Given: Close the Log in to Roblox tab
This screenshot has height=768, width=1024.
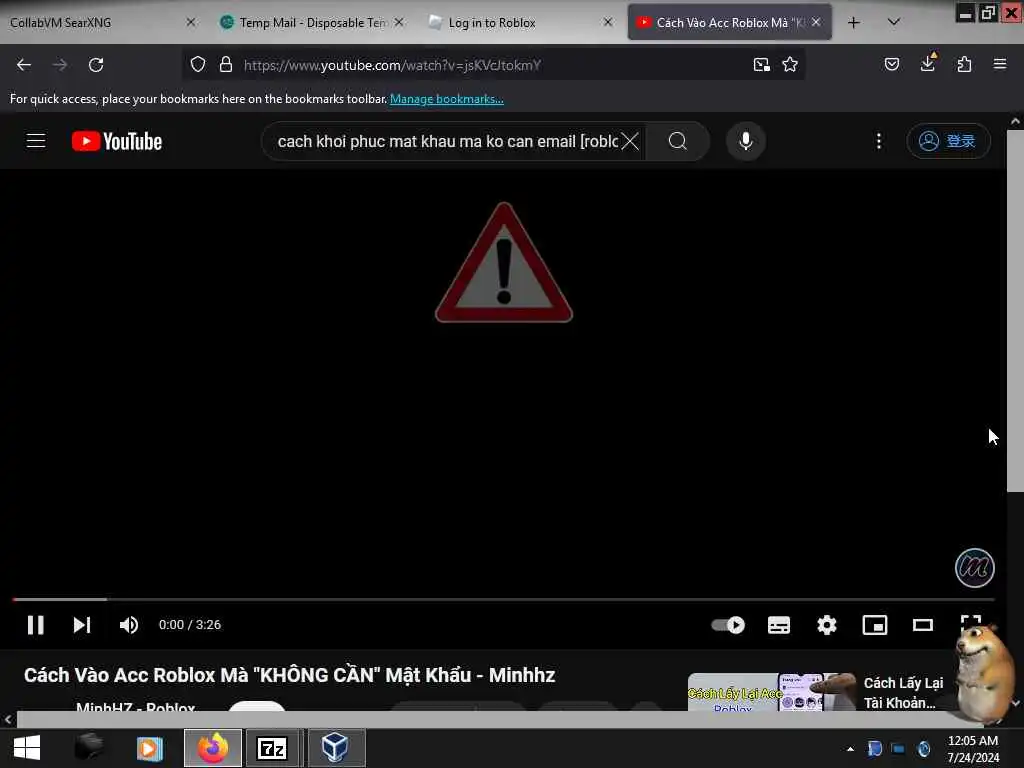Looking at the screenshot, I should coord(608,22).
